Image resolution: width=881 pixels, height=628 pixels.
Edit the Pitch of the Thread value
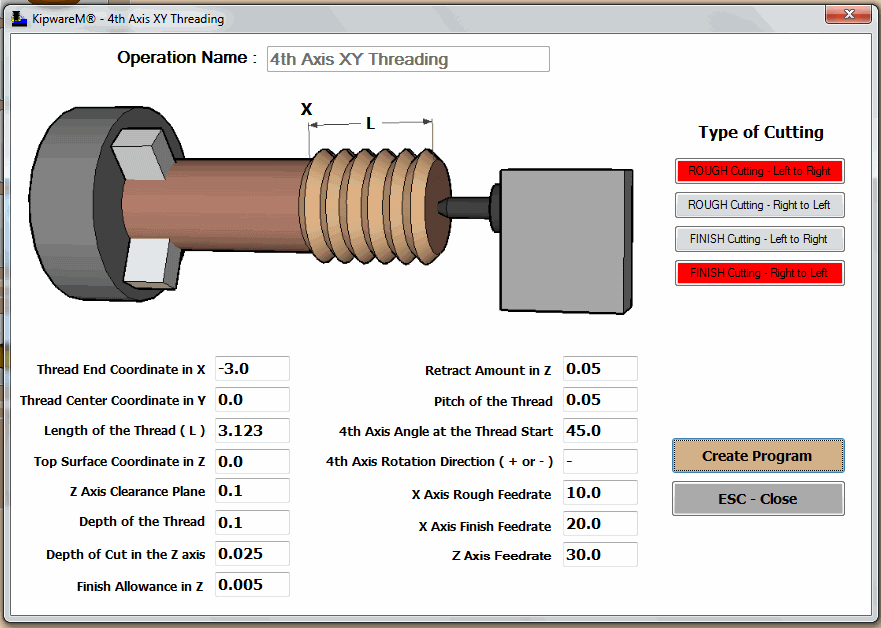pyautogui.click(x=599, y=399)
